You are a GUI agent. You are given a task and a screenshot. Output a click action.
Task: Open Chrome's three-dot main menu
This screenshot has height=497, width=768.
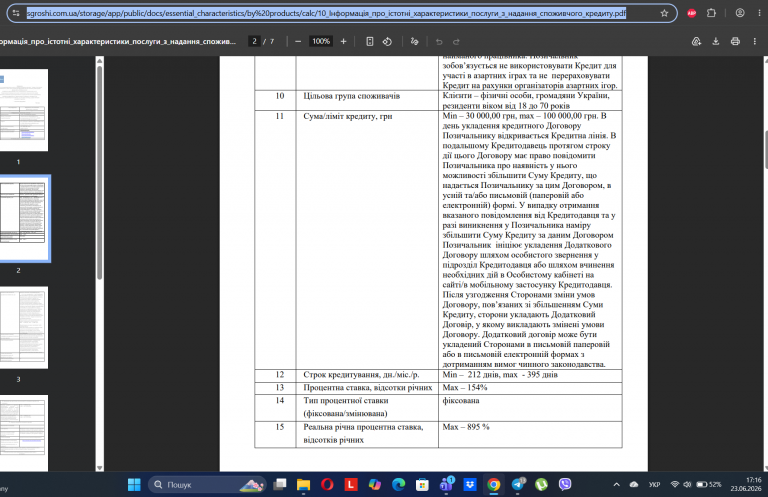[x=759, y=13]
